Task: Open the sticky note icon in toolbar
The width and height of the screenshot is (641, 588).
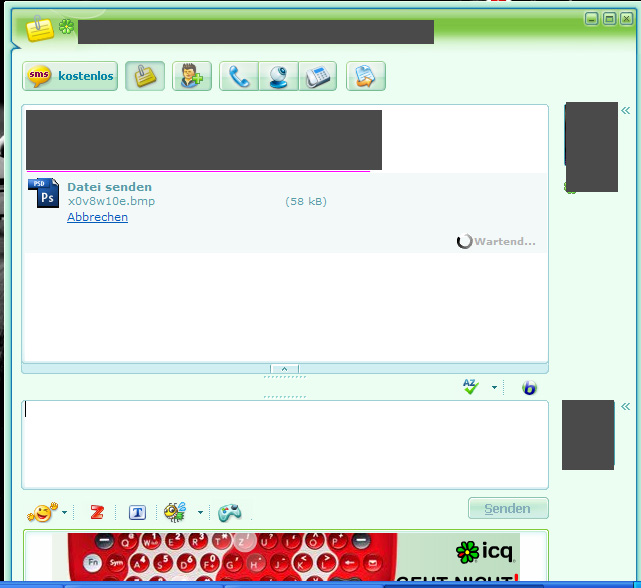Action: click(x=145, y=76)
